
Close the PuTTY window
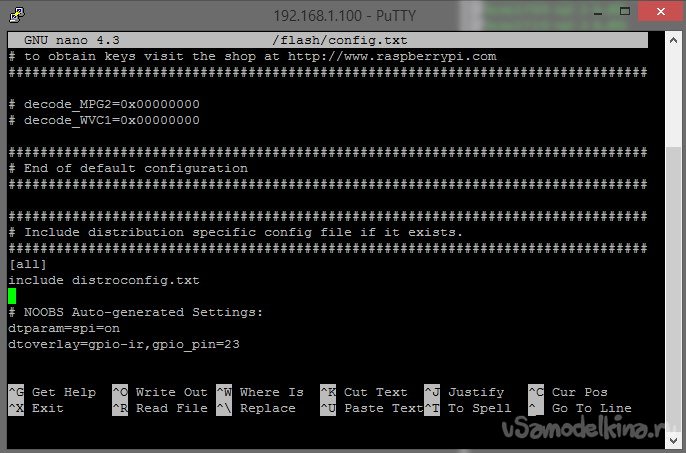[x=661, y=12]
